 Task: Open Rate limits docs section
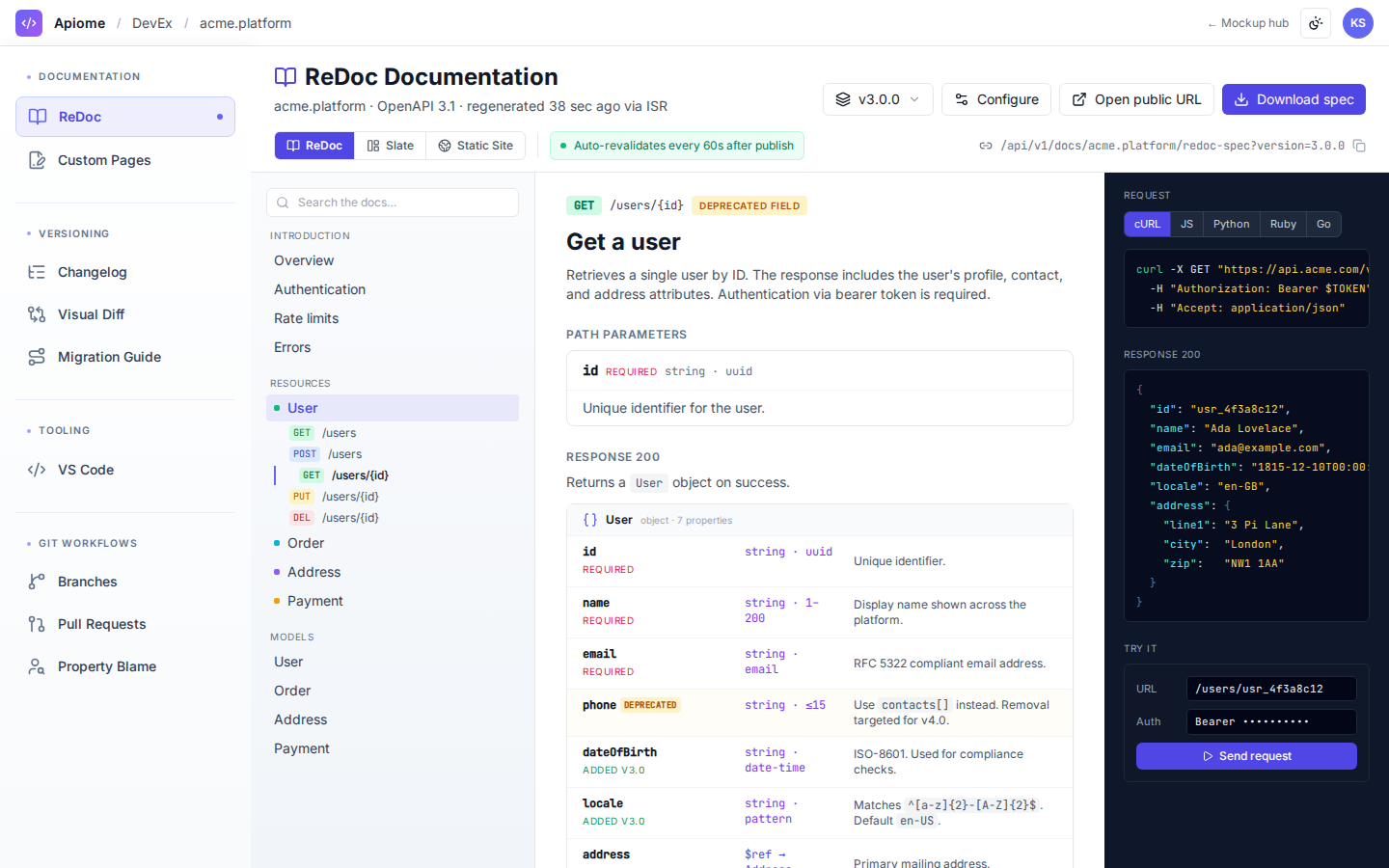click(x=393, y=318)
